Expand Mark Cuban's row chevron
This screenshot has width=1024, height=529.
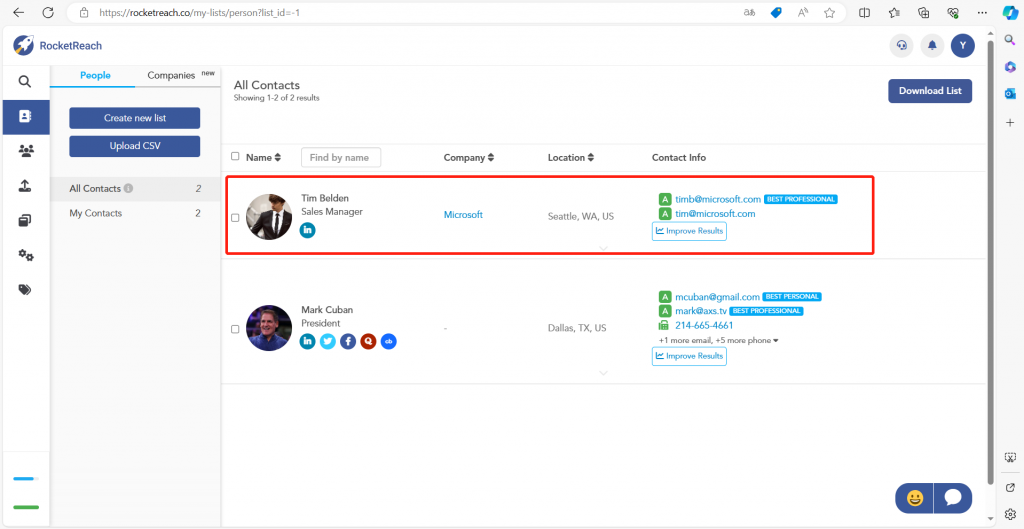pyautogui.click(x=603, y=373)
